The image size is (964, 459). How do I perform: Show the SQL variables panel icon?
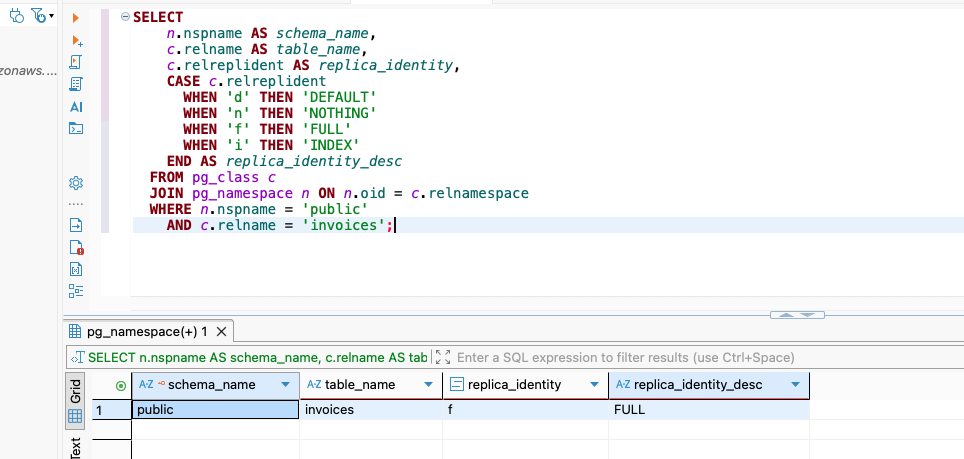[76, 269]
